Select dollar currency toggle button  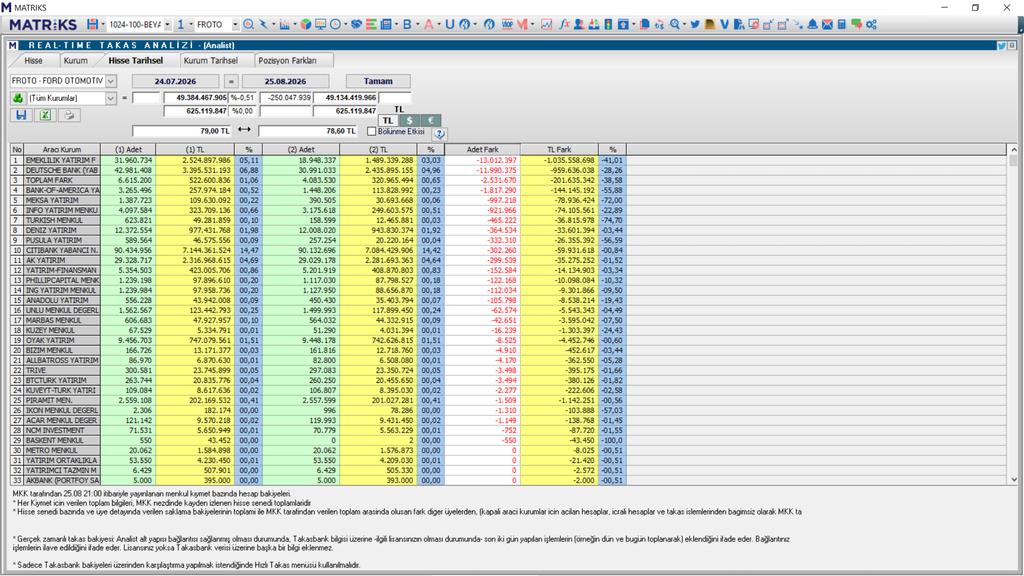409,120
